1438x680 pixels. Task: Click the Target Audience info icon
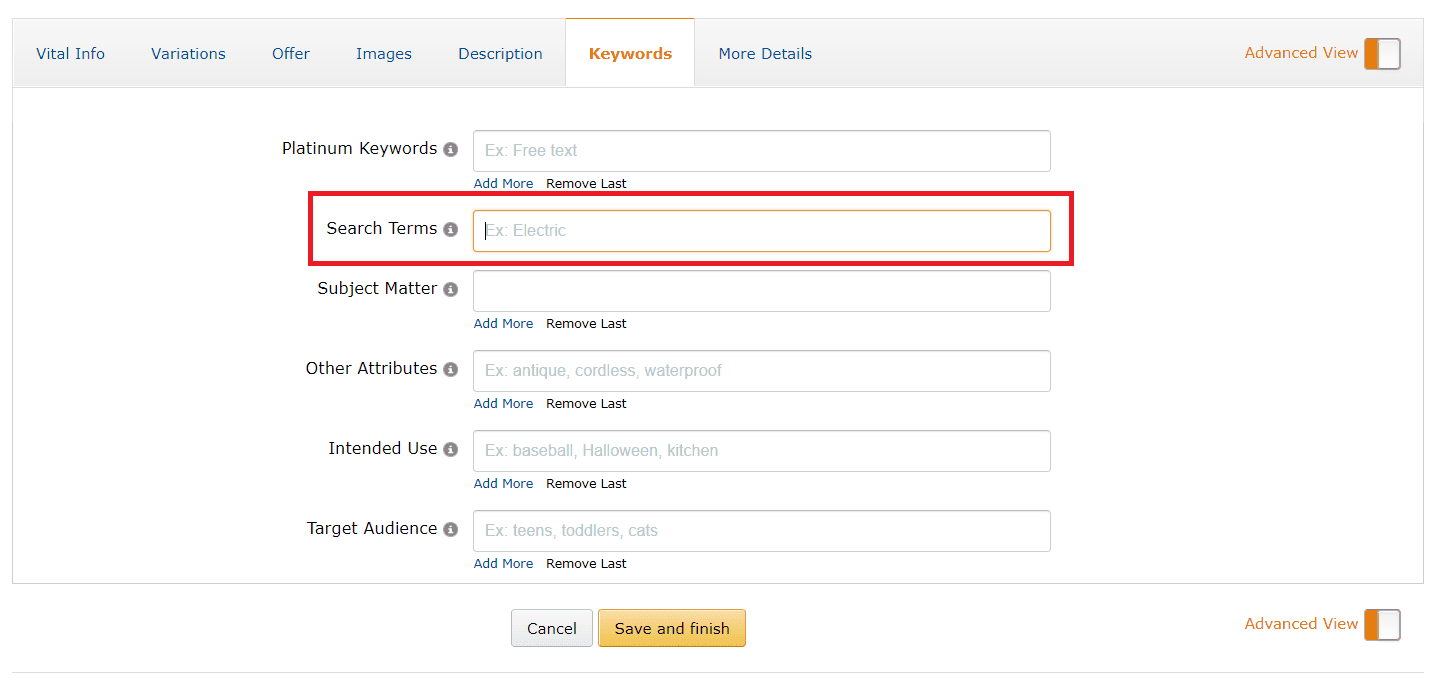(451, 529)
